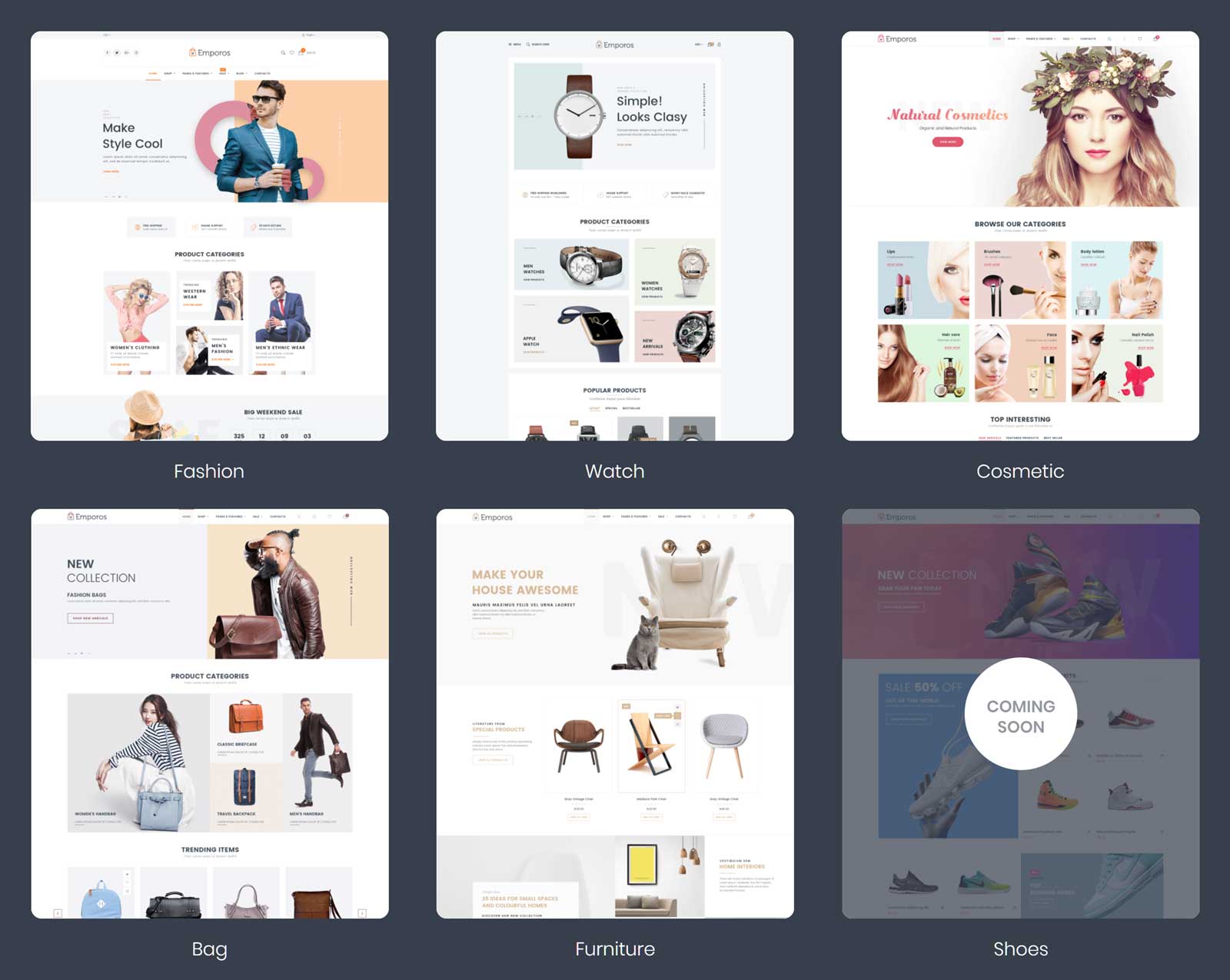Viewport: 1230px width, 980px height.
Task: Click the next arrow in Bag Trending Items carousel
Action: pos(362,913)
